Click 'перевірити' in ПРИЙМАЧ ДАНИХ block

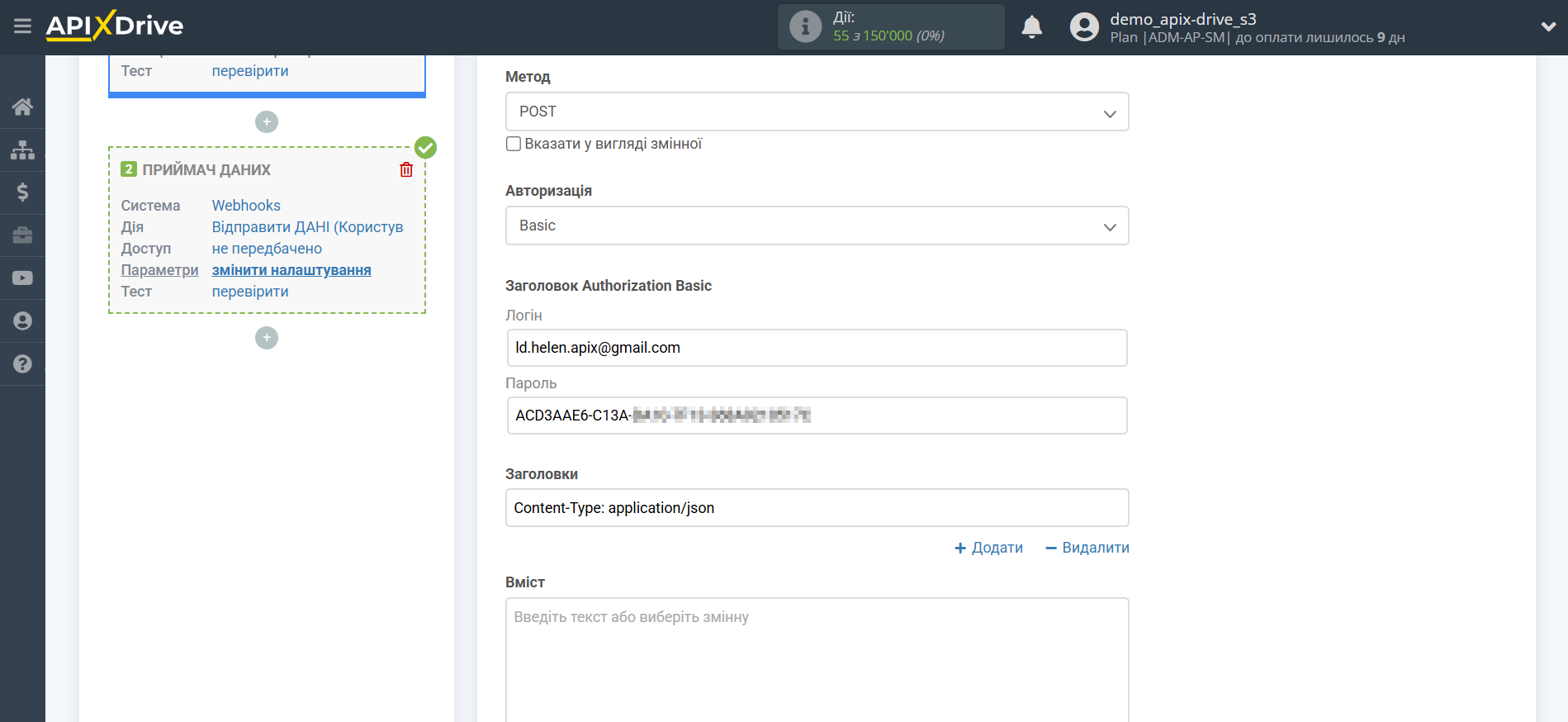(250, 292)
